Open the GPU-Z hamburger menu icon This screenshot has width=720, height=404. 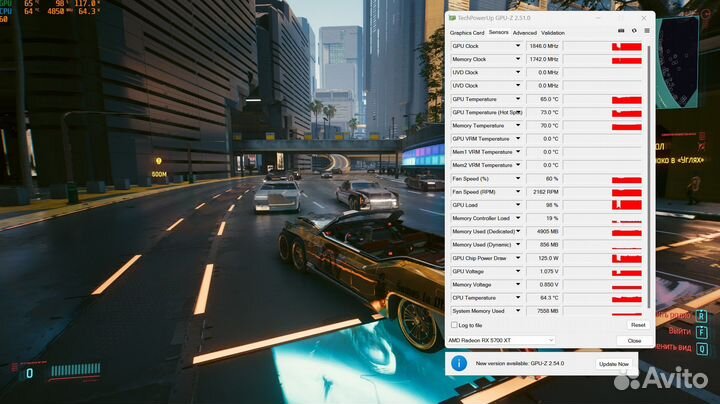coord(646,31)
